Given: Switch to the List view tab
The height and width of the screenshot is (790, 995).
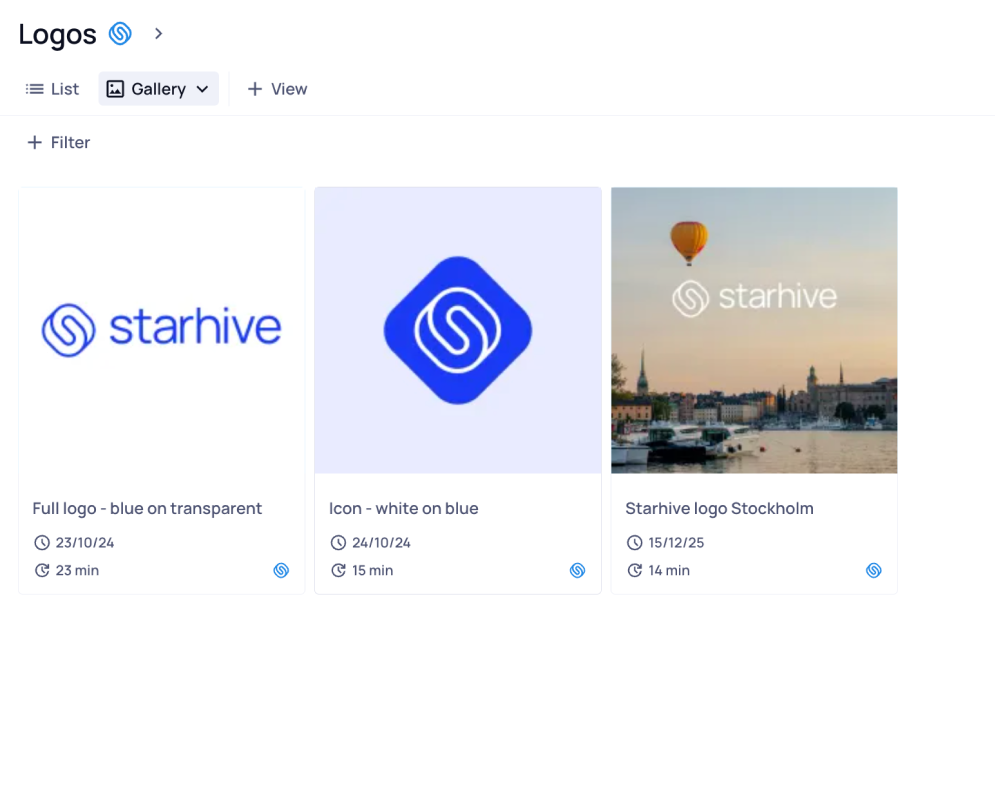Looking at the screenshot, I should [x=52, y=89].
